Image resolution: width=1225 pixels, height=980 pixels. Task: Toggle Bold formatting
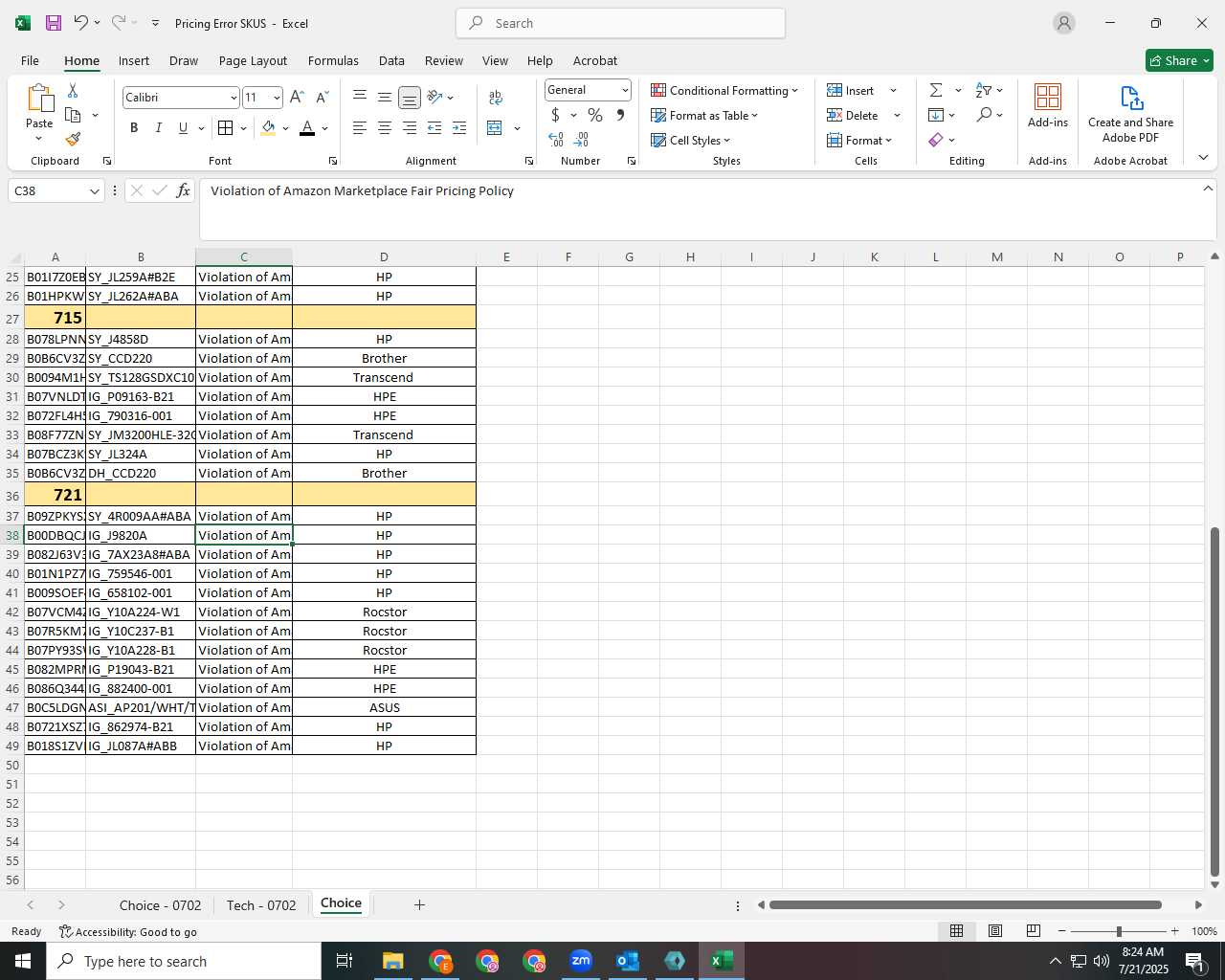coord(134,127)
